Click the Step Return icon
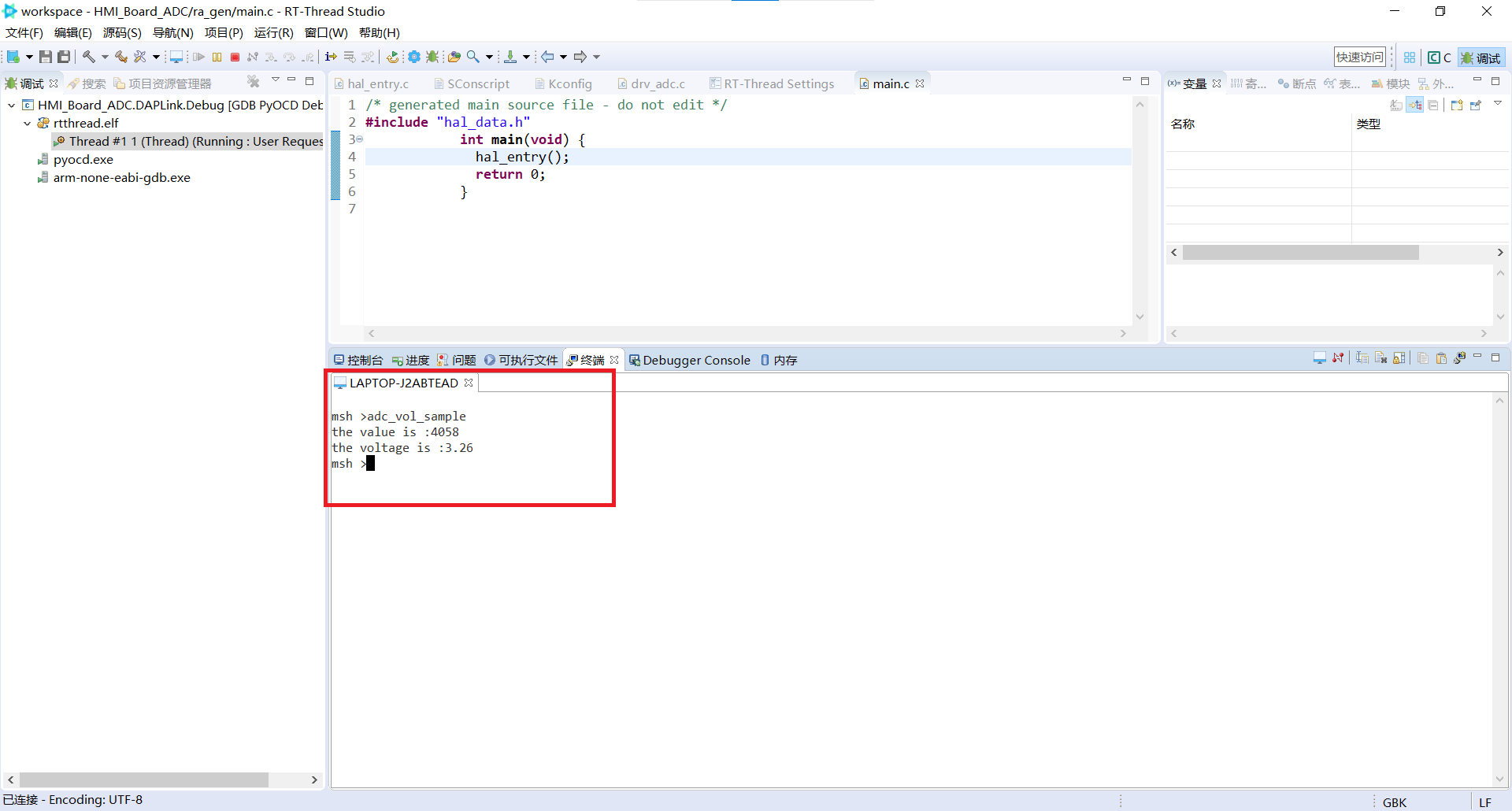The height and width of the screenshot is (811, 1512). point(308,57)
